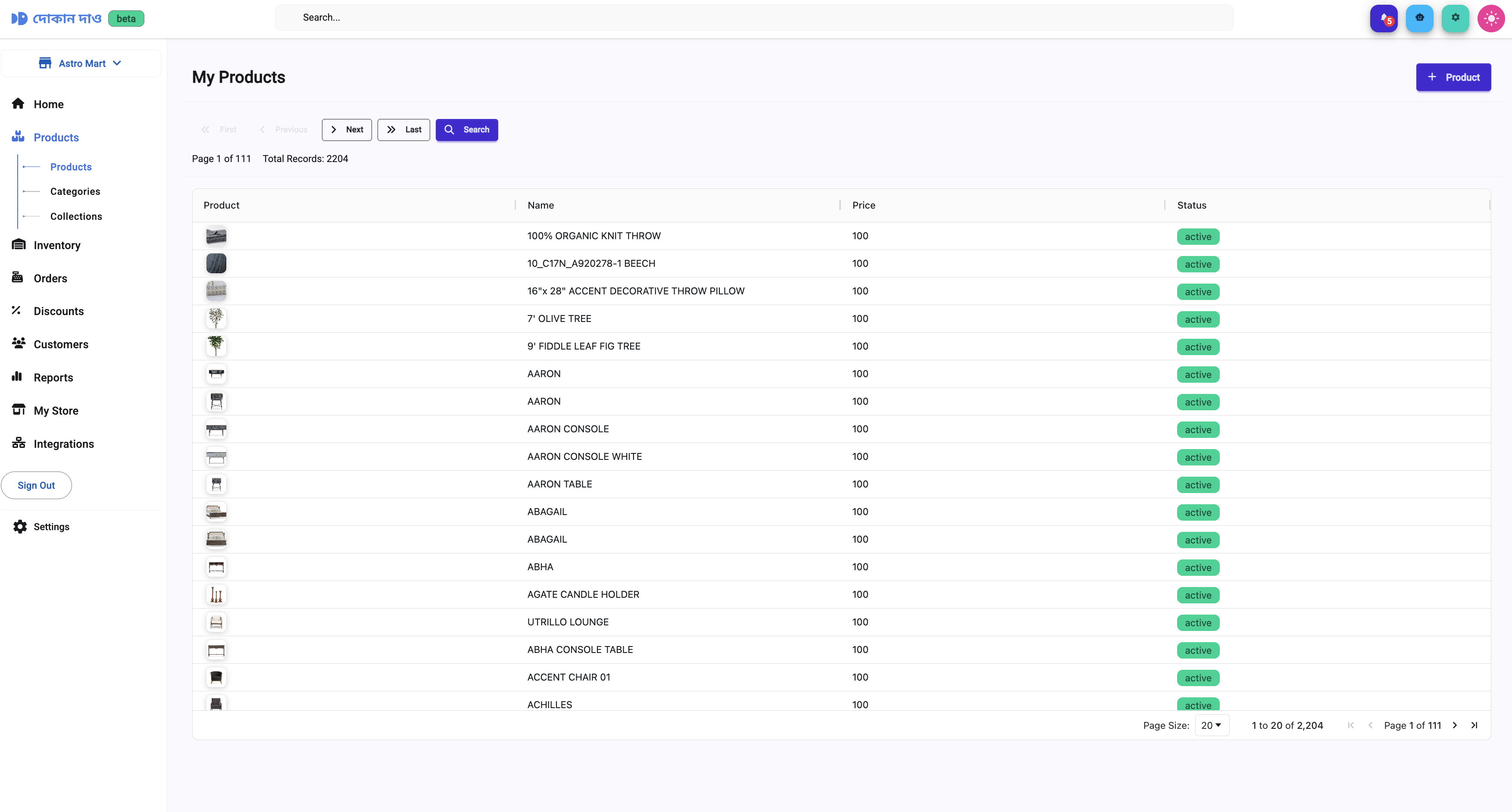Open the 7' OLIVE TREE thumbnail
The width and height of the screenshot is (1512, 812).
(216, 318)
